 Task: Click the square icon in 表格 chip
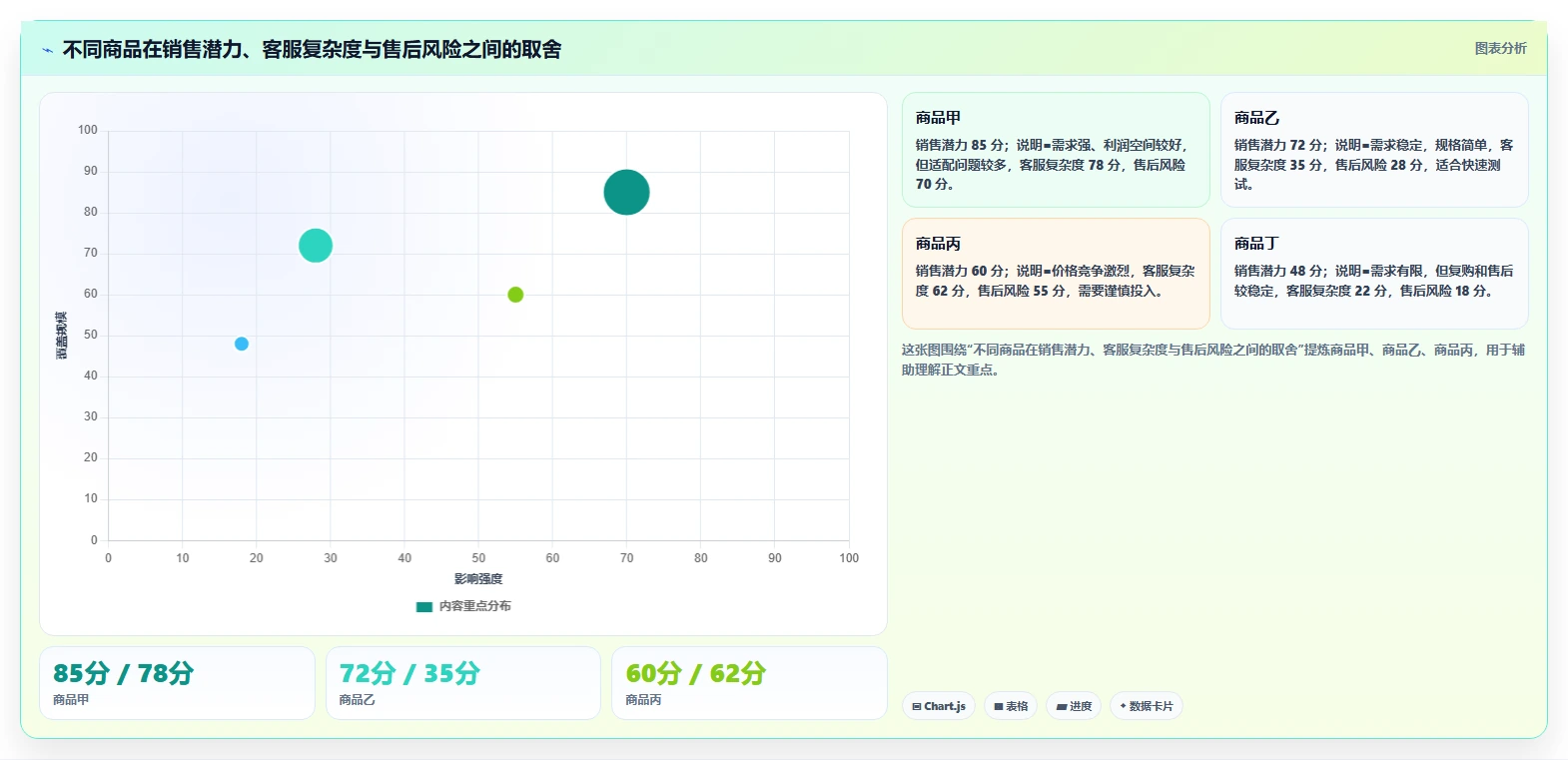pos(999,707)
